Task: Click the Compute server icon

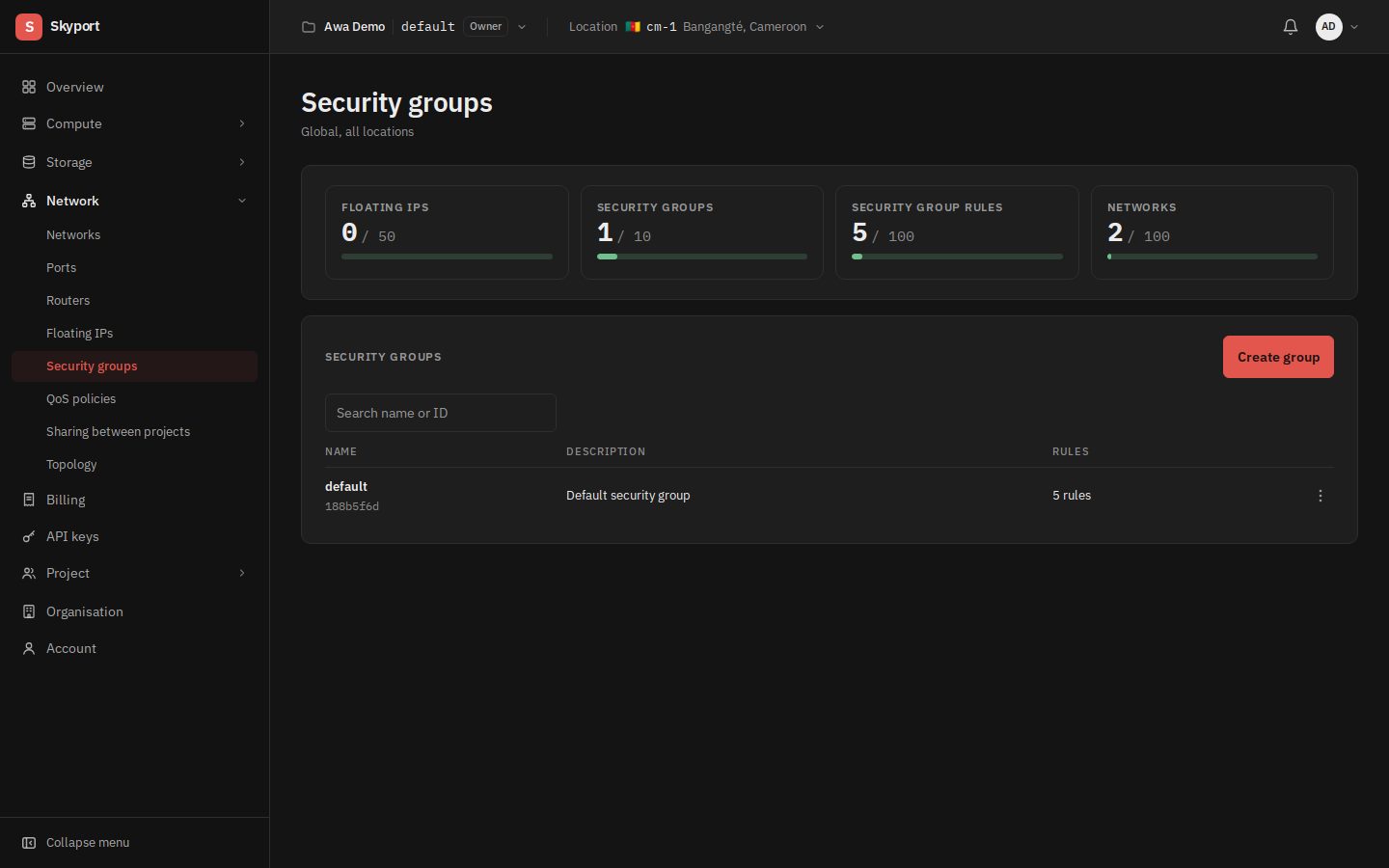Action: point(29,123)
